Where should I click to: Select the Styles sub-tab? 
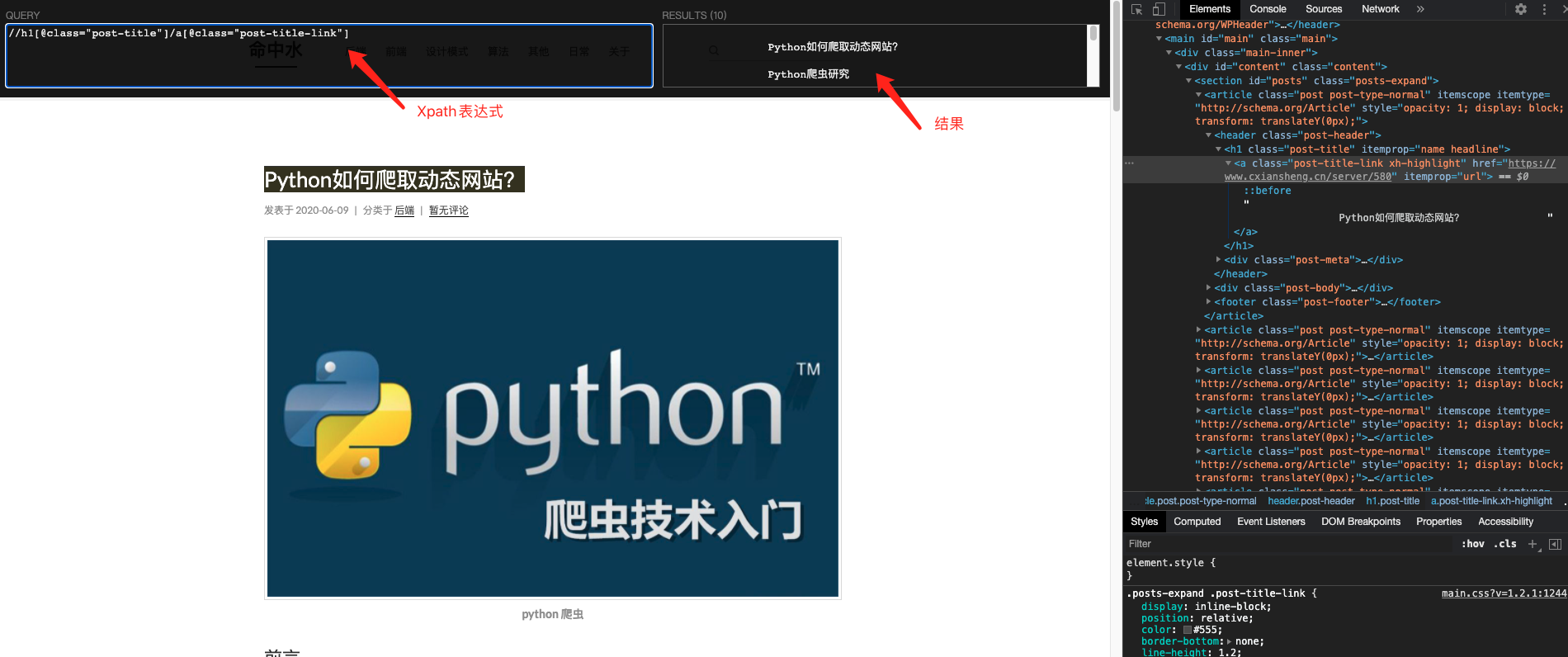coord(1144,522)
